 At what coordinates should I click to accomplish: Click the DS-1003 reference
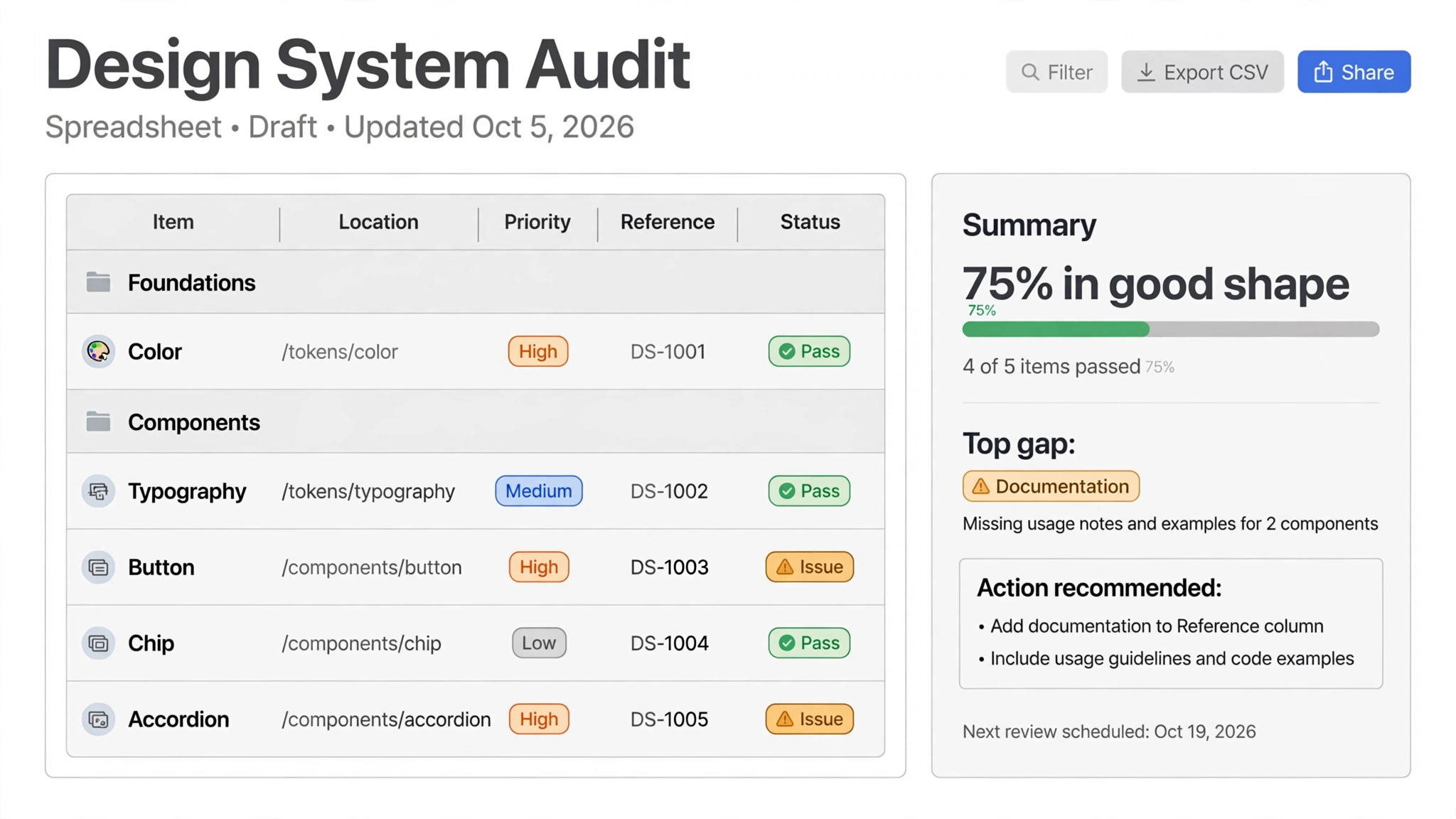(x=669, y=567)
